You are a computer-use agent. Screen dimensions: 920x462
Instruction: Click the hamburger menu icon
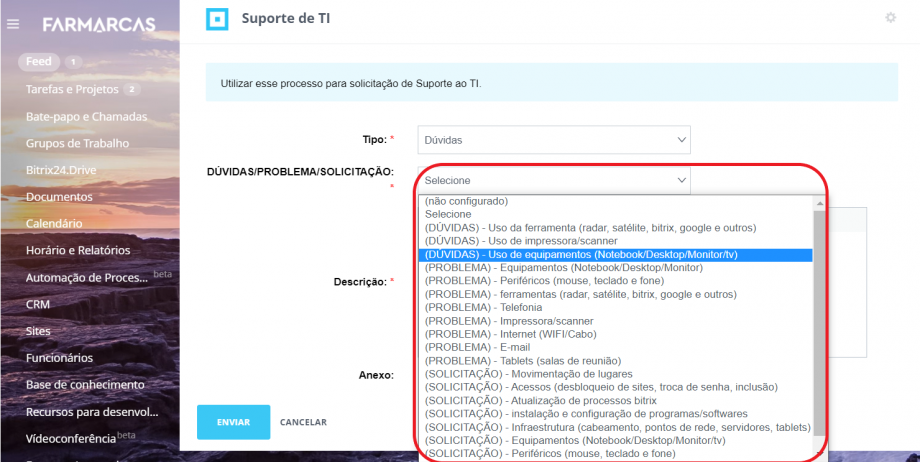pyautogui.click(x=13, y=24)
